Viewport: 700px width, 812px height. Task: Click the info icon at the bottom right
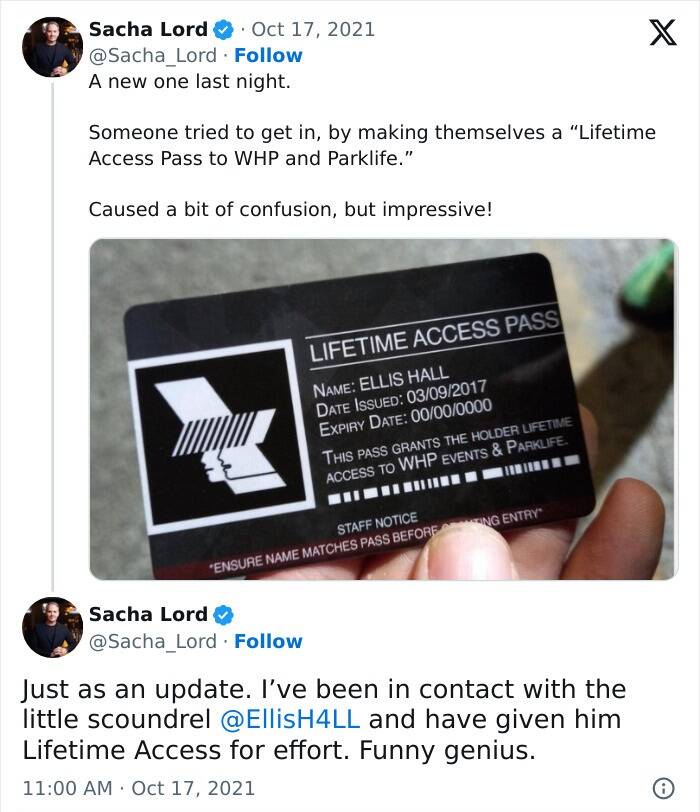[664, 788]
